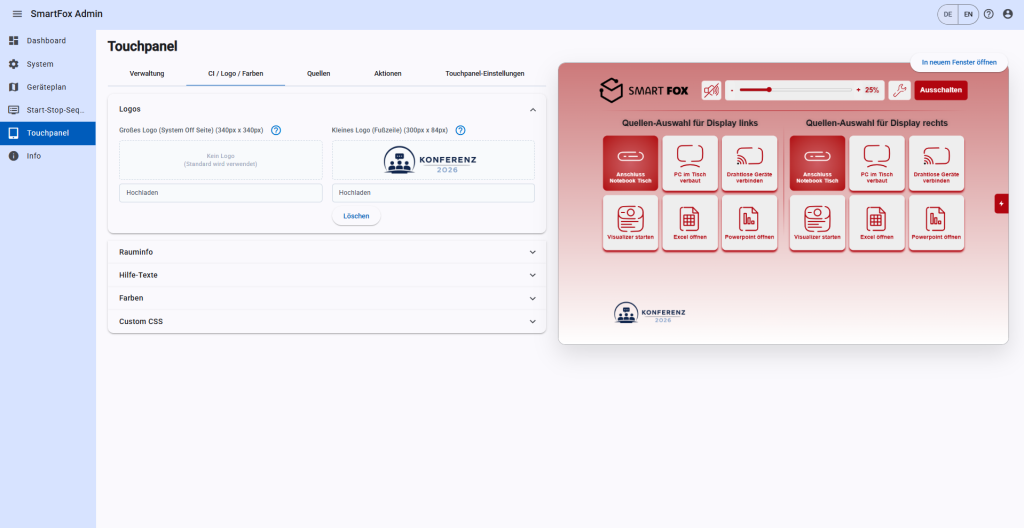This screenshot has height=528, width=1024.
Task: Switch to the CI / Logo / Farben tab
Action: pyautogui.click(x=236, y=73)
